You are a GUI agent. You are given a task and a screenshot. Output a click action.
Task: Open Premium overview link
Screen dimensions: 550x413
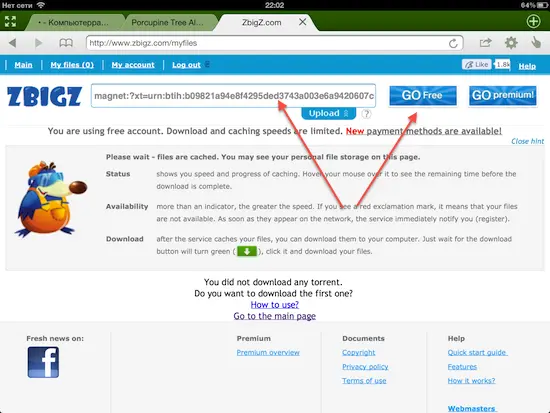(268, 352)
